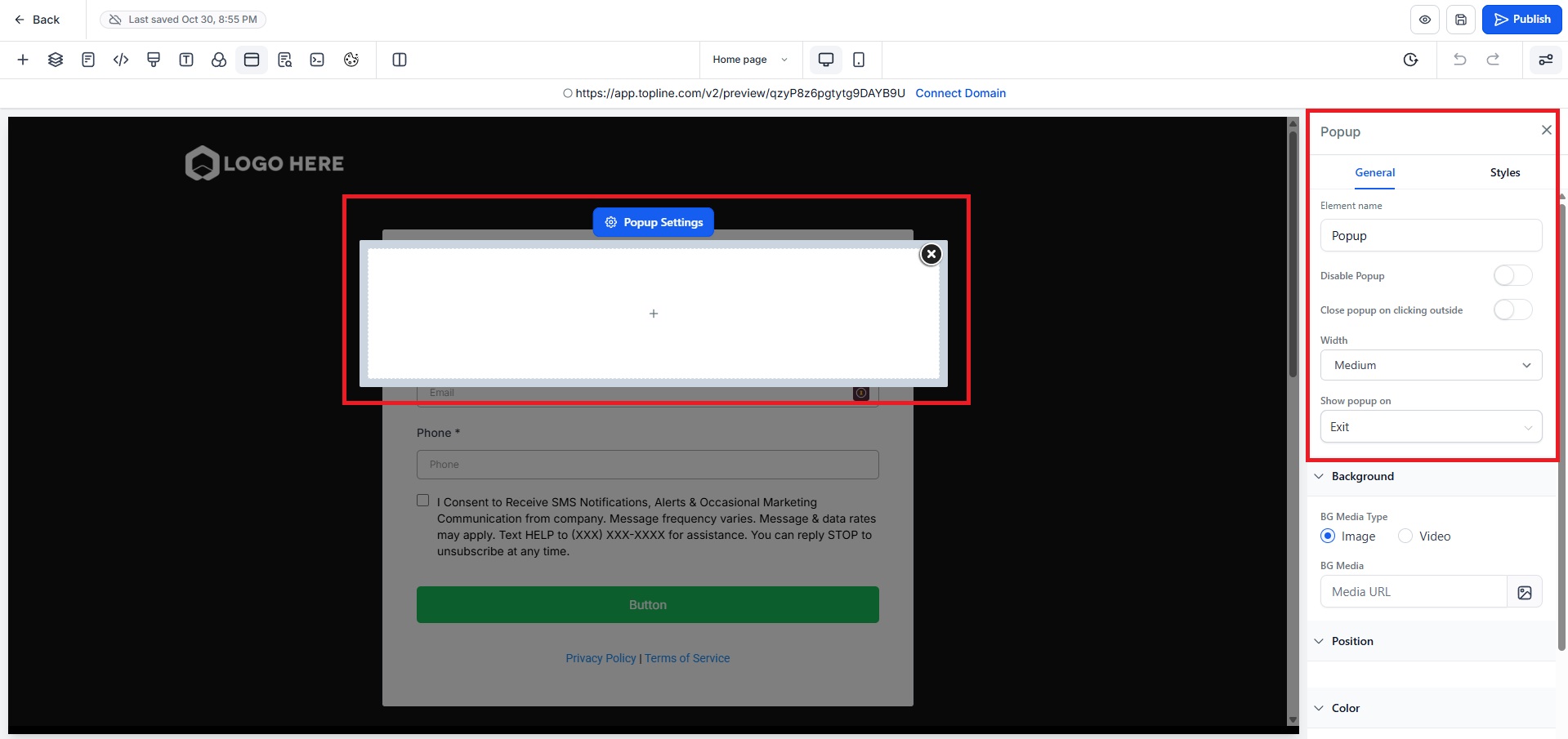This screenshot has height=739, width=1568.
Task: Toggle Close popup on clicking outside
Action: click(1512, 310)
